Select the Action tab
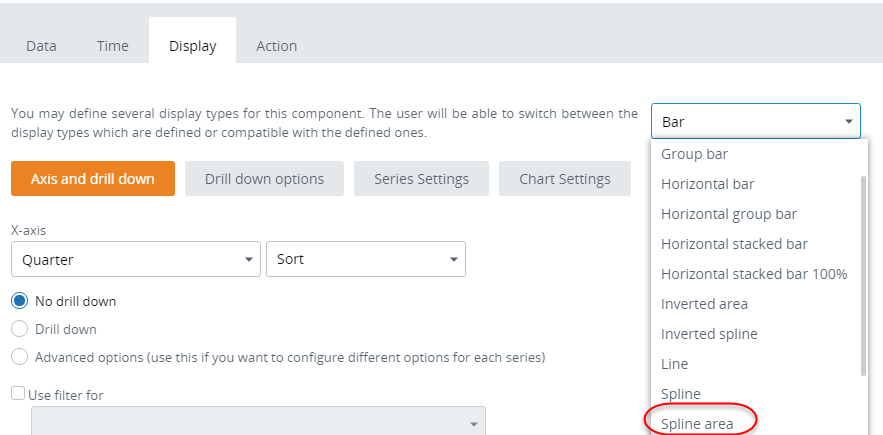 276,46
